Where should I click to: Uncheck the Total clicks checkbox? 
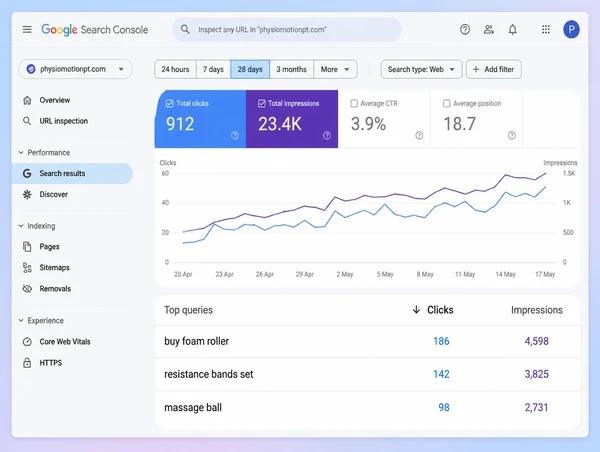[x=169, y=103]
